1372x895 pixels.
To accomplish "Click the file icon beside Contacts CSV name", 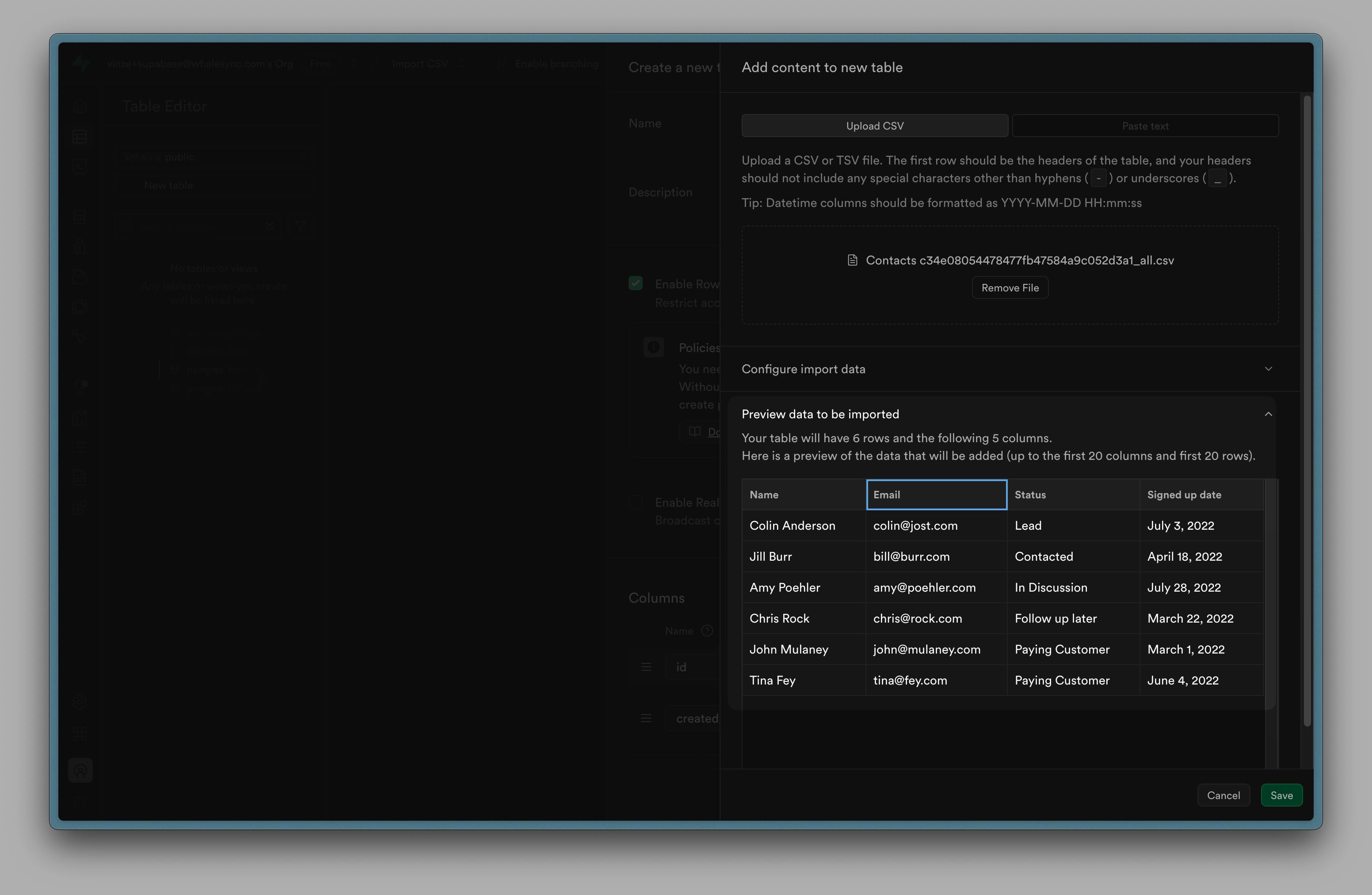I will (852, 260).
